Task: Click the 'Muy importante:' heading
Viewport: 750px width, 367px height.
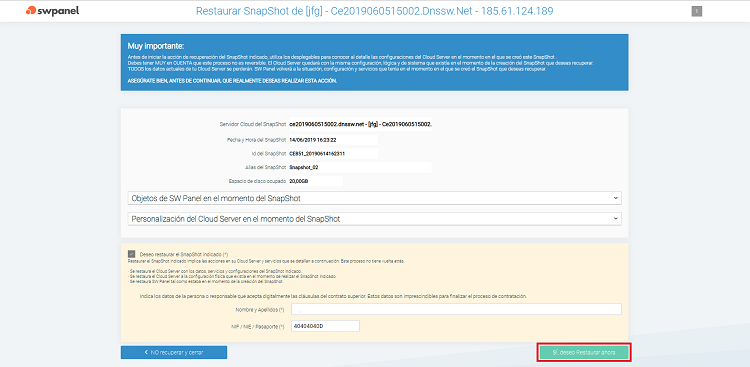Action: pyautogui.click(x=156, y=46)
